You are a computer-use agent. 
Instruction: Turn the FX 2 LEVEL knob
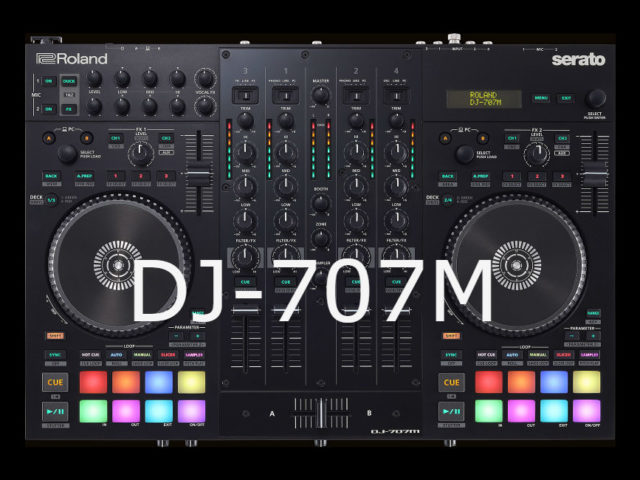coord(537,153)
